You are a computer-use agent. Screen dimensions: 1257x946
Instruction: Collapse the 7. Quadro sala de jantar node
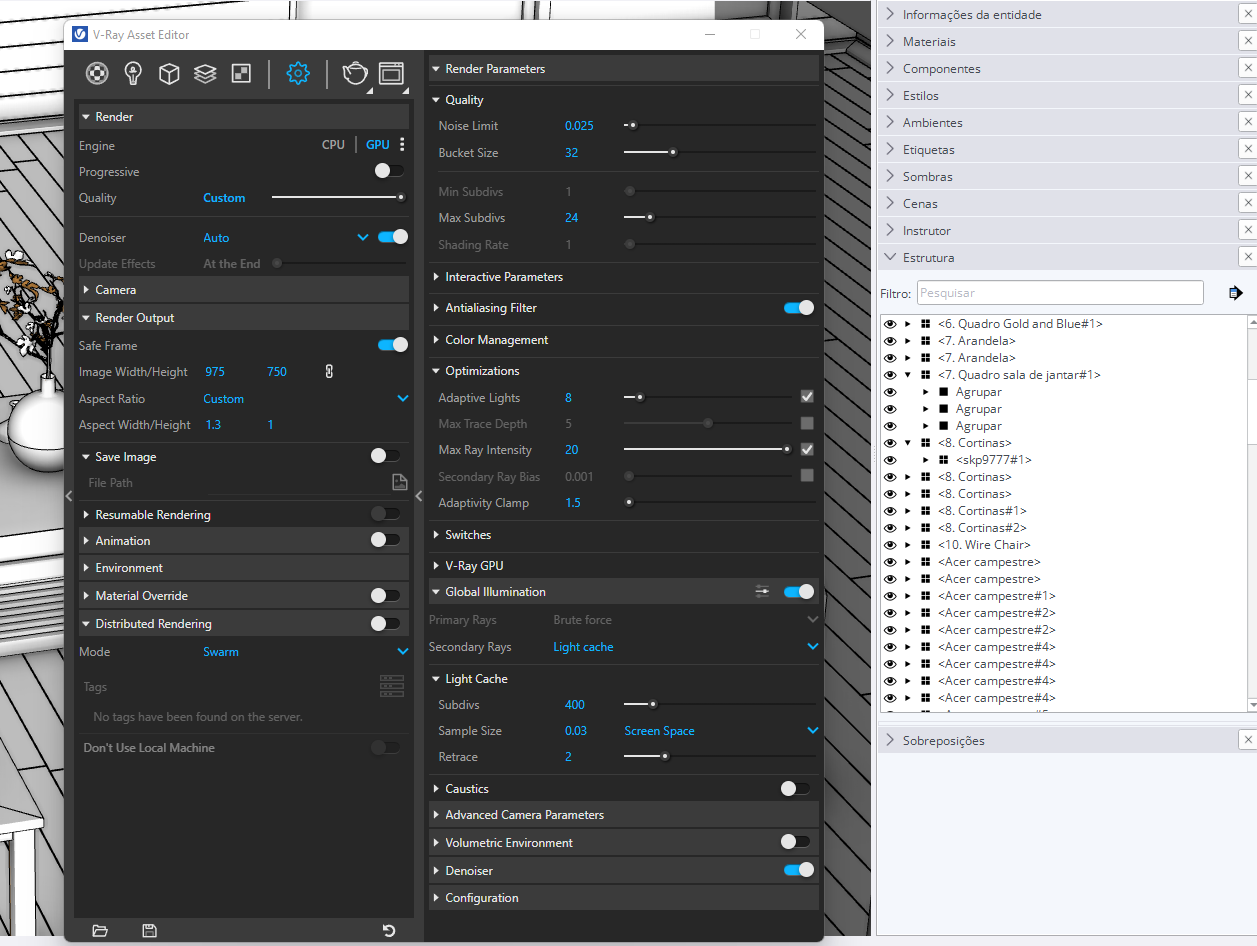point(908,375)
